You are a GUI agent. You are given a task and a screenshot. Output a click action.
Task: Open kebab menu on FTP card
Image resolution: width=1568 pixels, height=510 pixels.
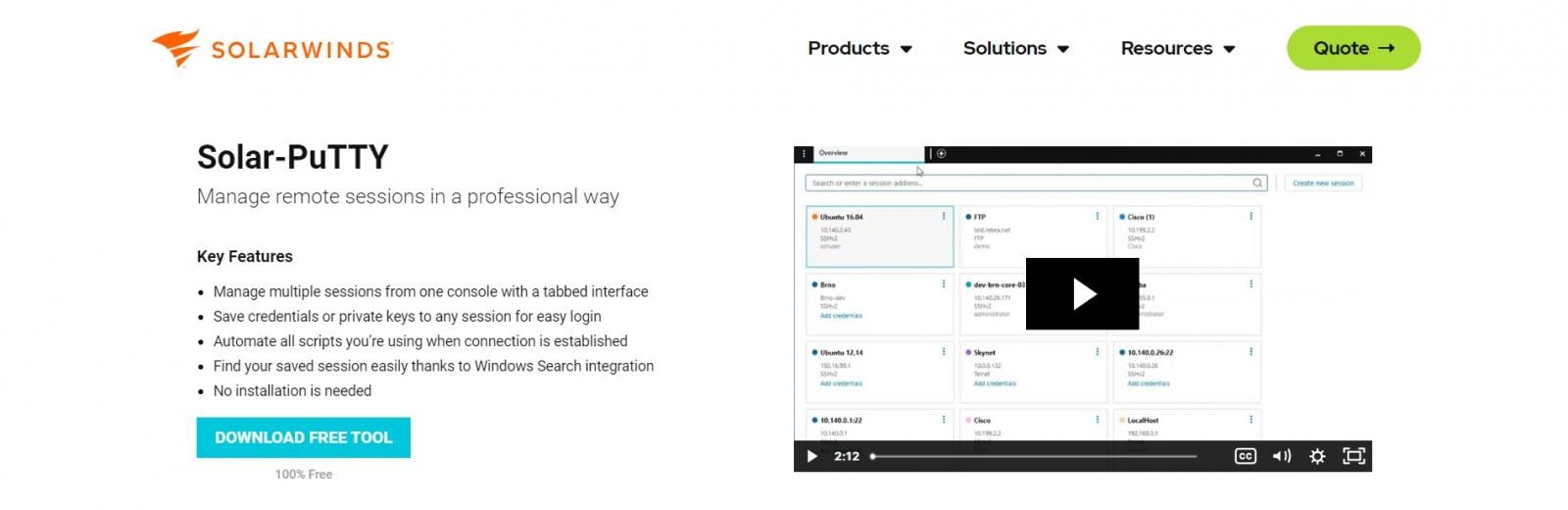pyautogui.click(x=1098, y=217)
